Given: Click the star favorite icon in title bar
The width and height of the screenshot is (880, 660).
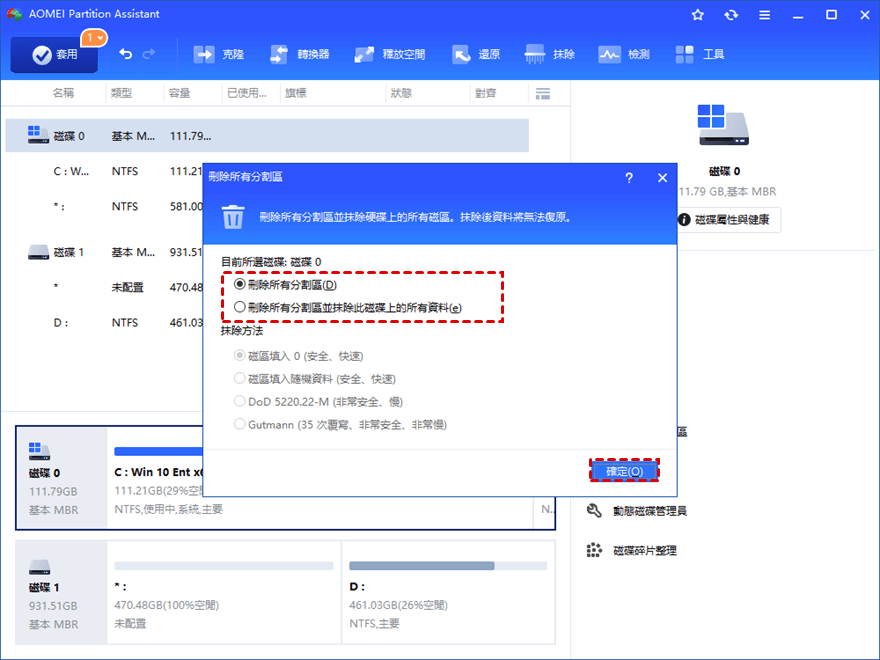Looking at the screenshot, I should [x=698, y=15].
